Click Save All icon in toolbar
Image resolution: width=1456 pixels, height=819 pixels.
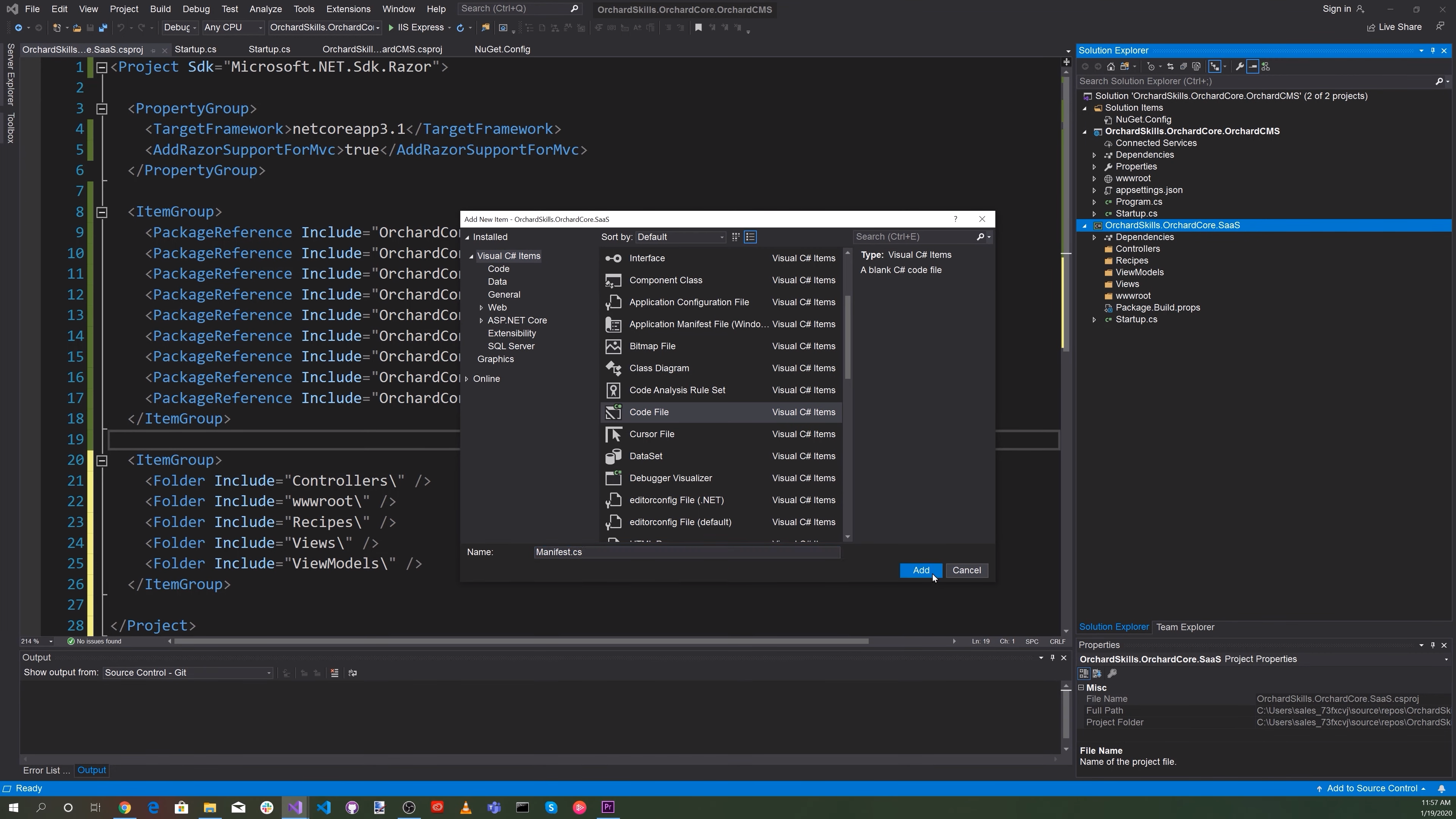pyautogui.click(x=103, y=28)
